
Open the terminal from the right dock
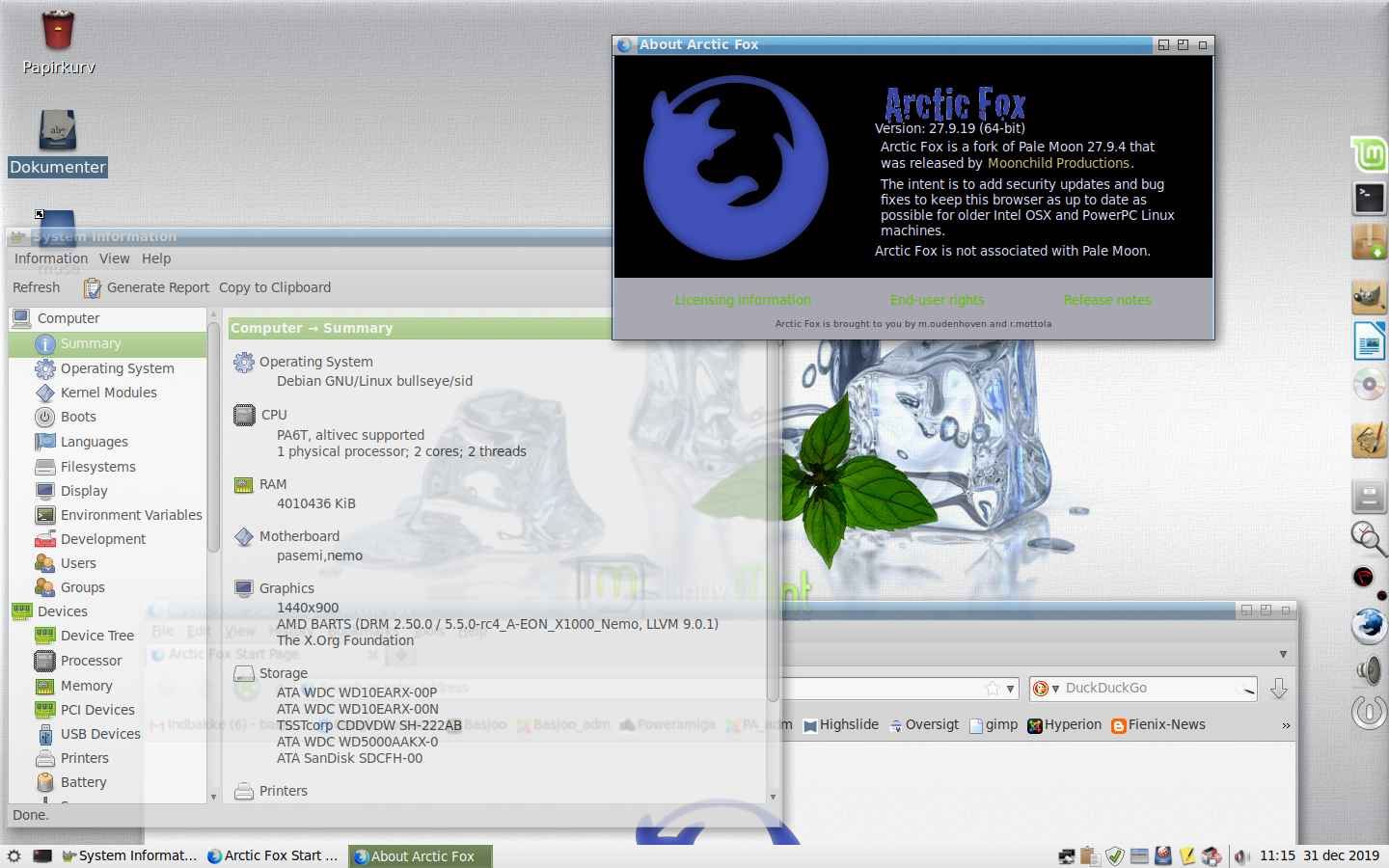1369,198
